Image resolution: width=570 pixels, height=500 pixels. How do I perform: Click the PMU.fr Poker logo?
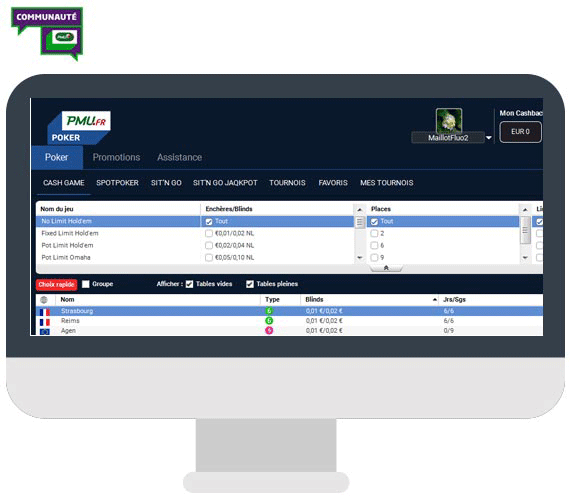(79, 128)
